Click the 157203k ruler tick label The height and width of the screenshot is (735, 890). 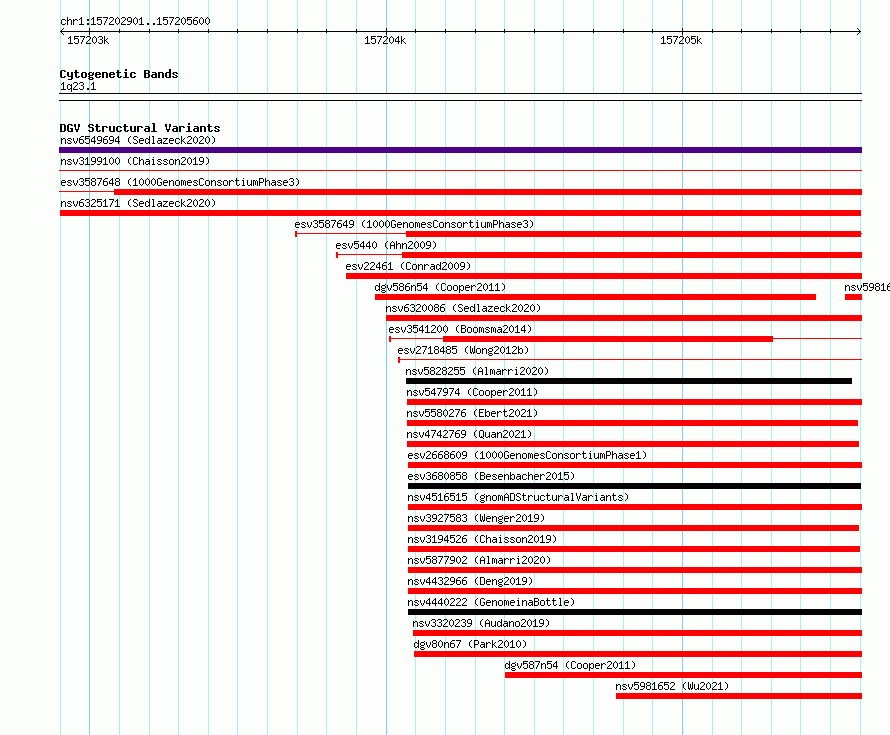tap(88, 40)
